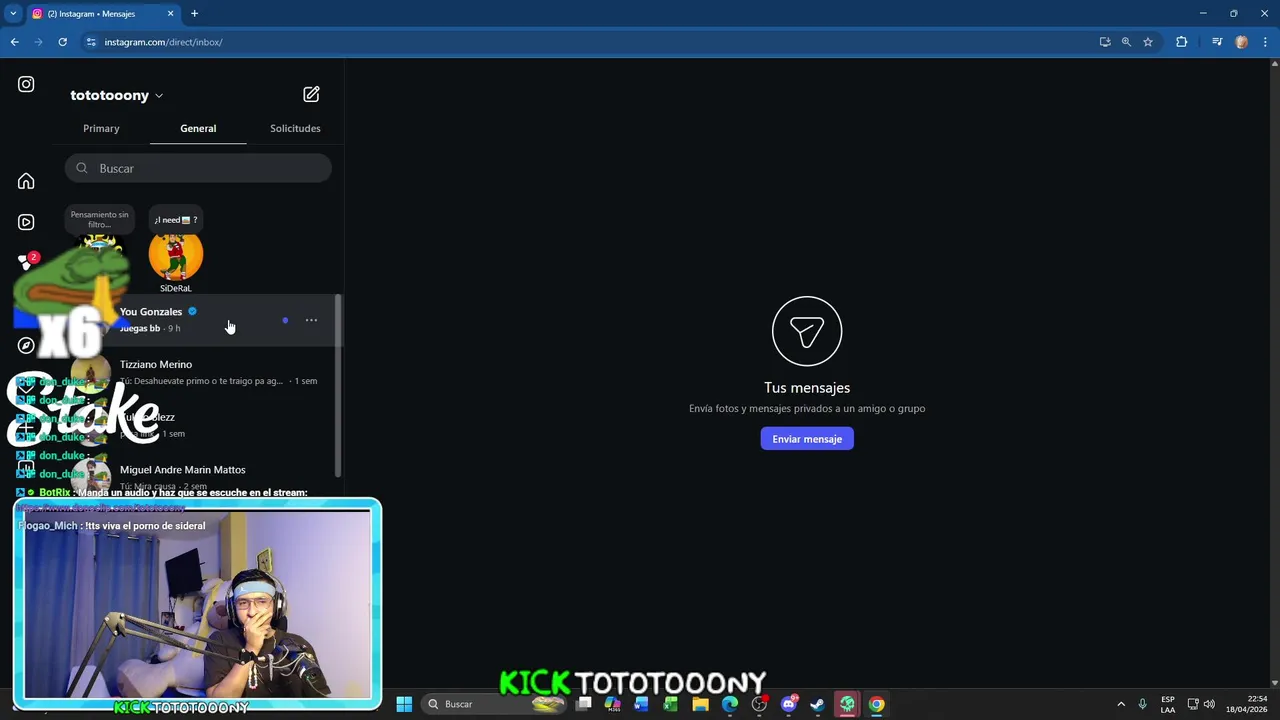Open Windows Start menu

click(x=404, y=704)
